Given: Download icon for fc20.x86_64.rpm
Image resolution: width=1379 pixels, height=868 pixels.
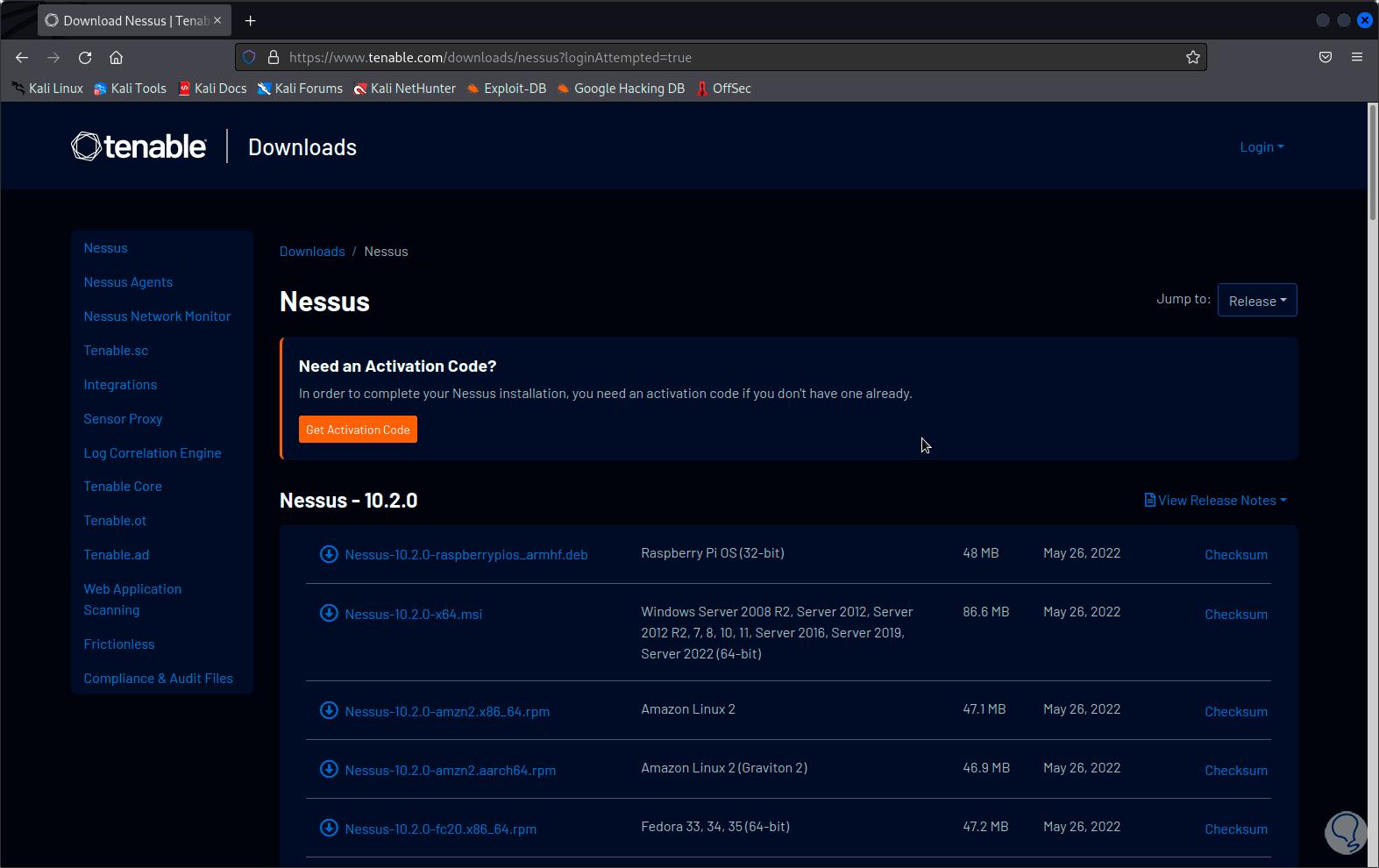Looking at the screenshot, I should click(x=329, y=828).
